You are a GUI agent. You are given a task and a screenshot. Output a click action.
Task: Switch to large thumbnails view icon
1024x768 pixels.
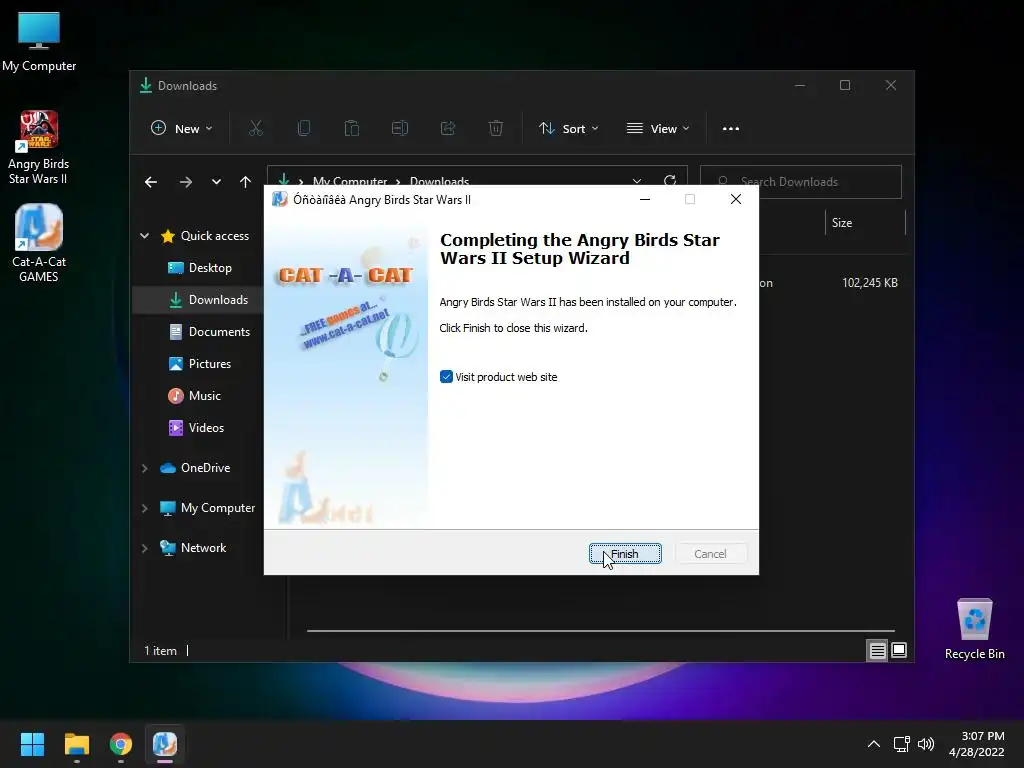coord(899,650)
